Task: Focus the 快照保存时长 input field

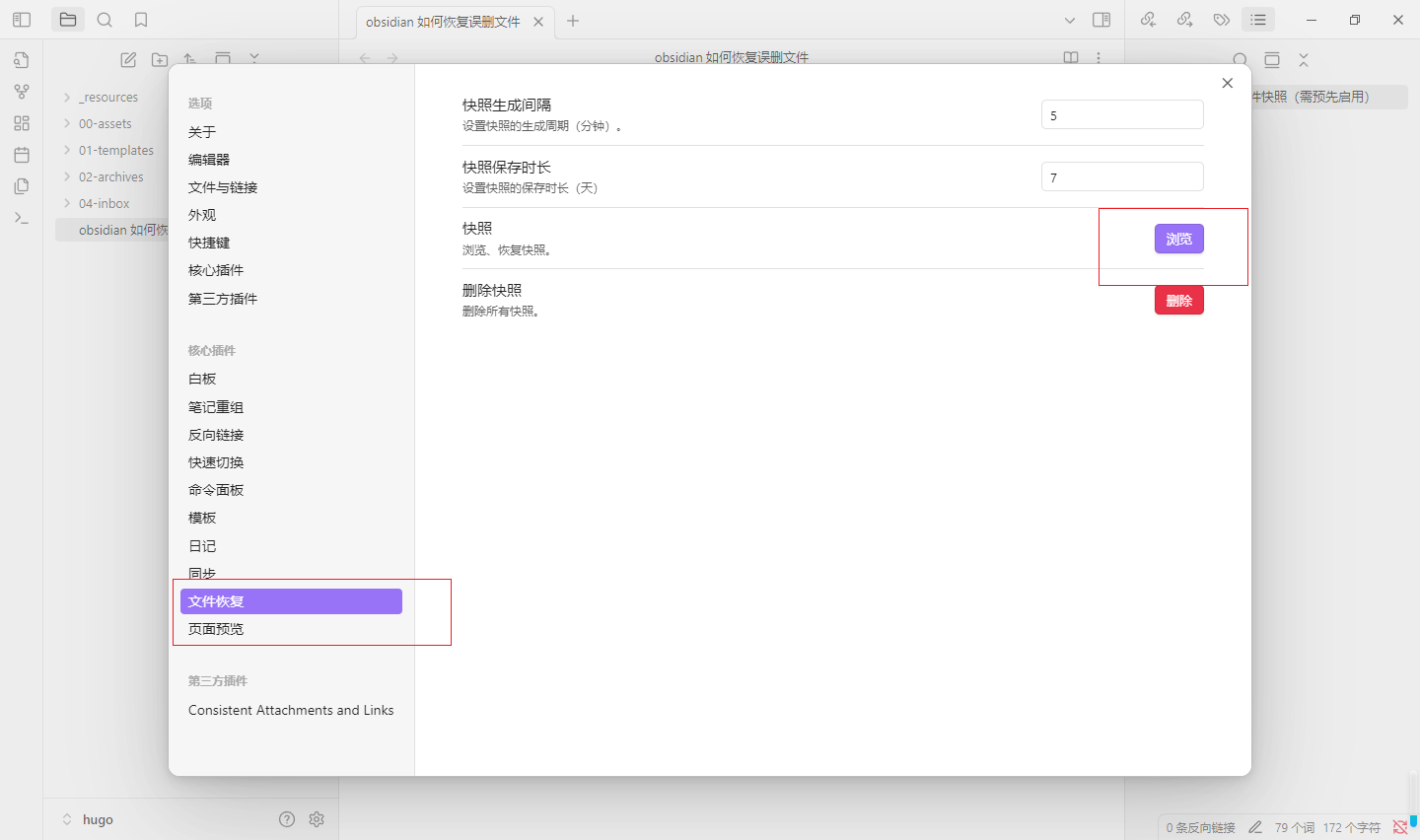Action: pyautogui.click(x=1122, y=176)
